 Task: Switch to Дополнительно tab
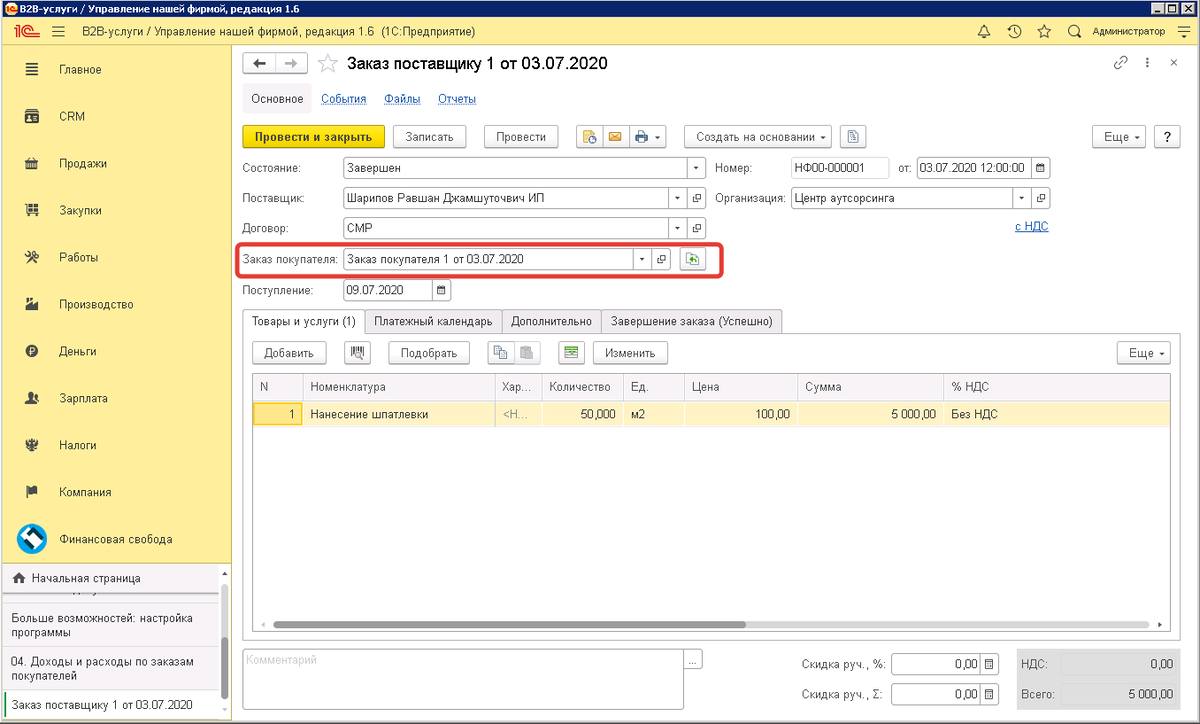(x=551, y=321)
